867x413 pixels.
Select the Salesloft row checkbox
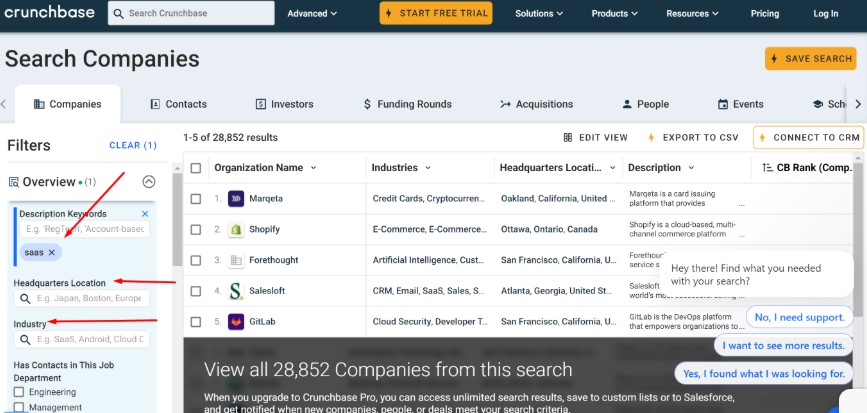196,291
